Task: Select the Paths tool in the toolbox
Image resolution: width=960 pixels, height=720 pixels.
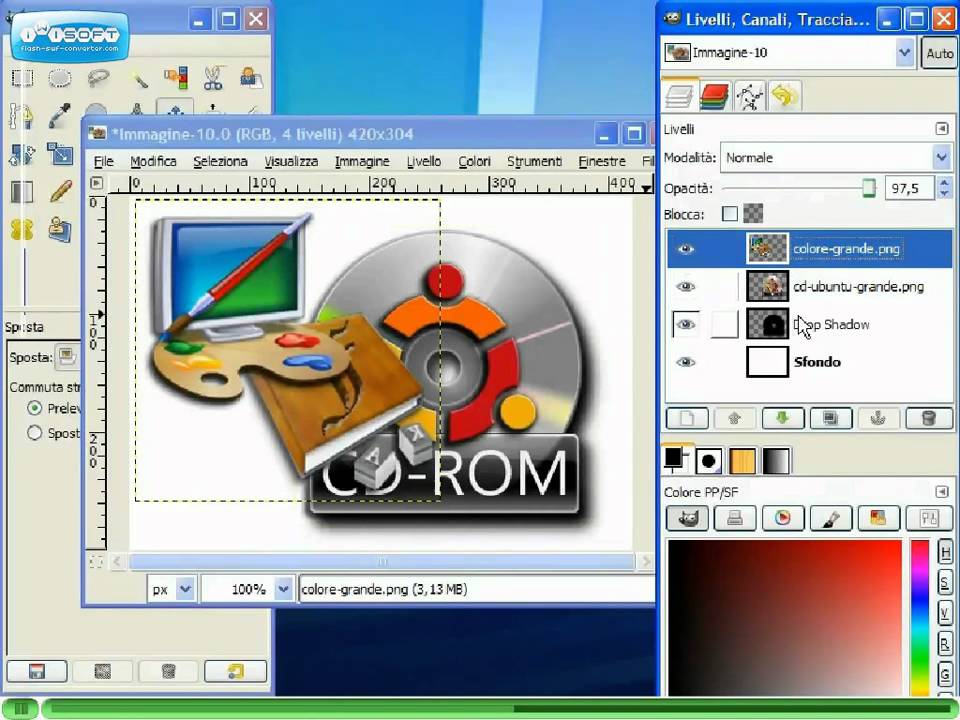Action: [21, 116]
